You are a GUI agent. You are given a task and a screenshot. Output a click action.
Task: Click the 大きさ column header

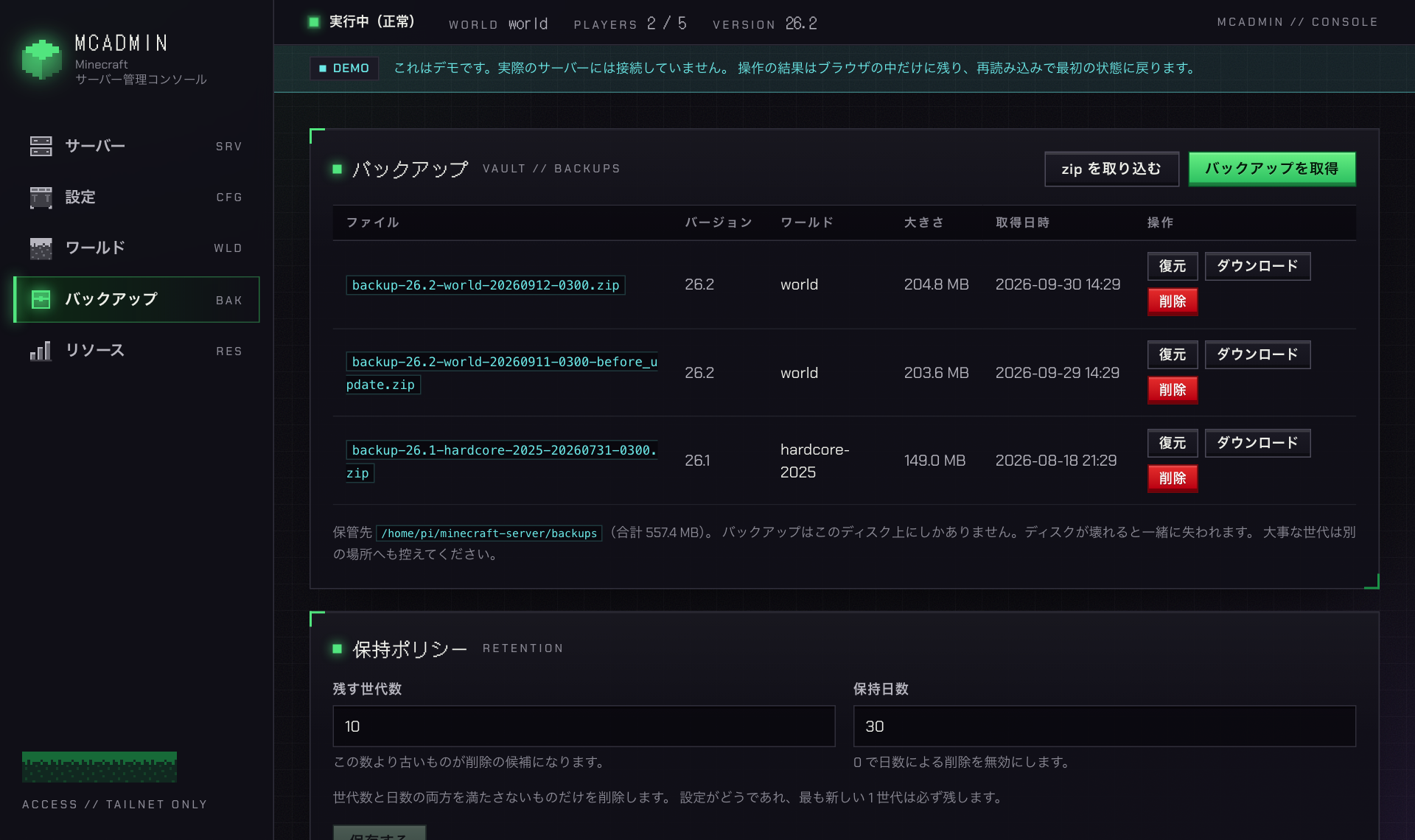(923, 223)
